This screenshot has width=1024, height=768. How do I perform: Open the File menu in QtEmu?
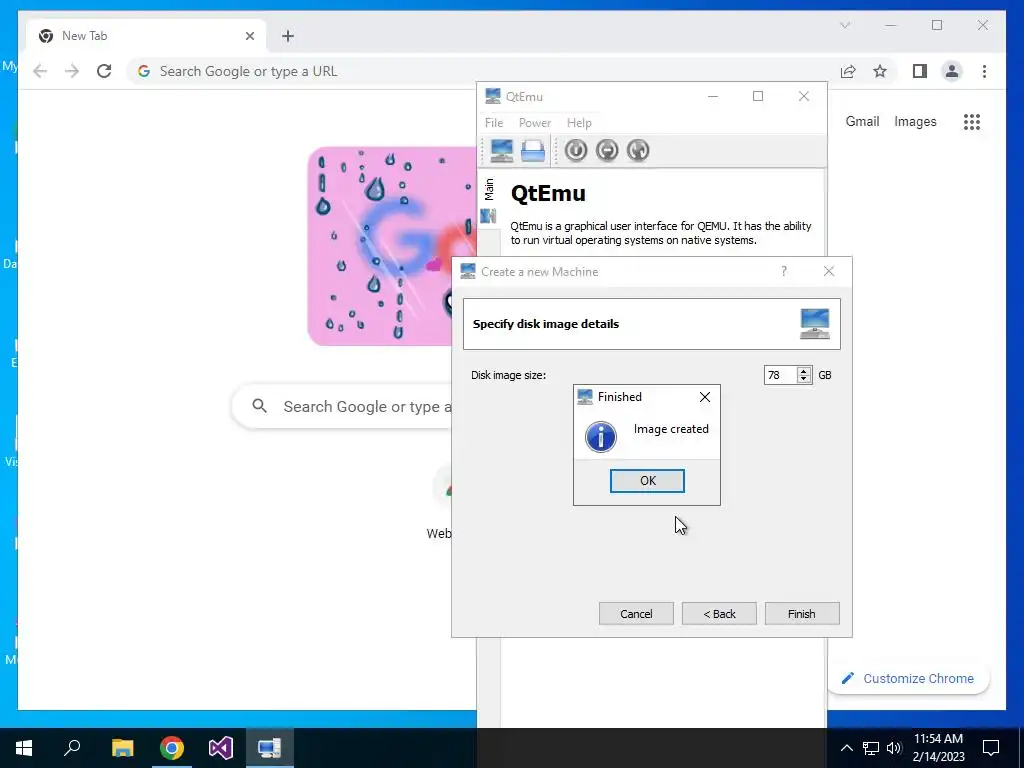[494, 123]
